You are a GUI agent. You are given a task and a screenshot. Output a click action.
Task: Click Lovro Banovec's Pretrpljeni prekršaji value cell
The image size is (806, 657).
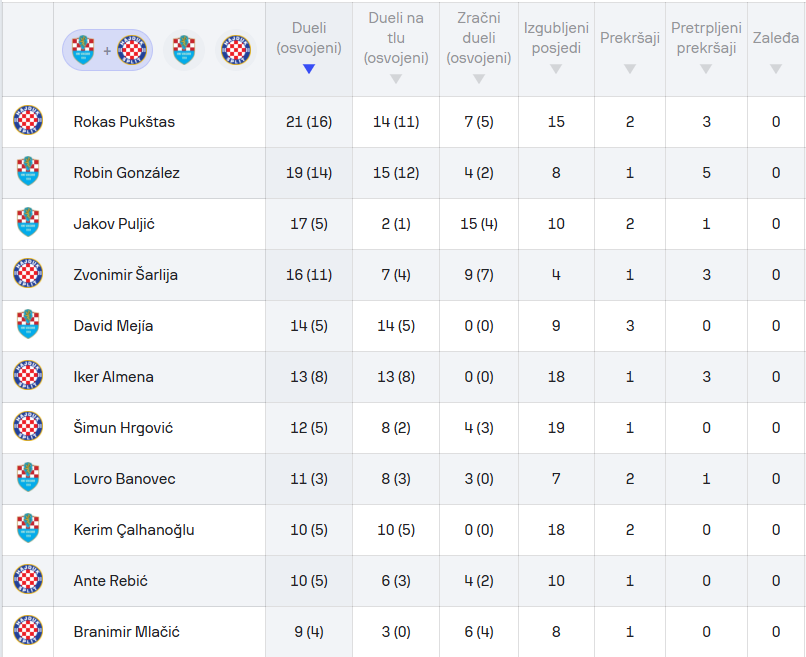point(706,479)
